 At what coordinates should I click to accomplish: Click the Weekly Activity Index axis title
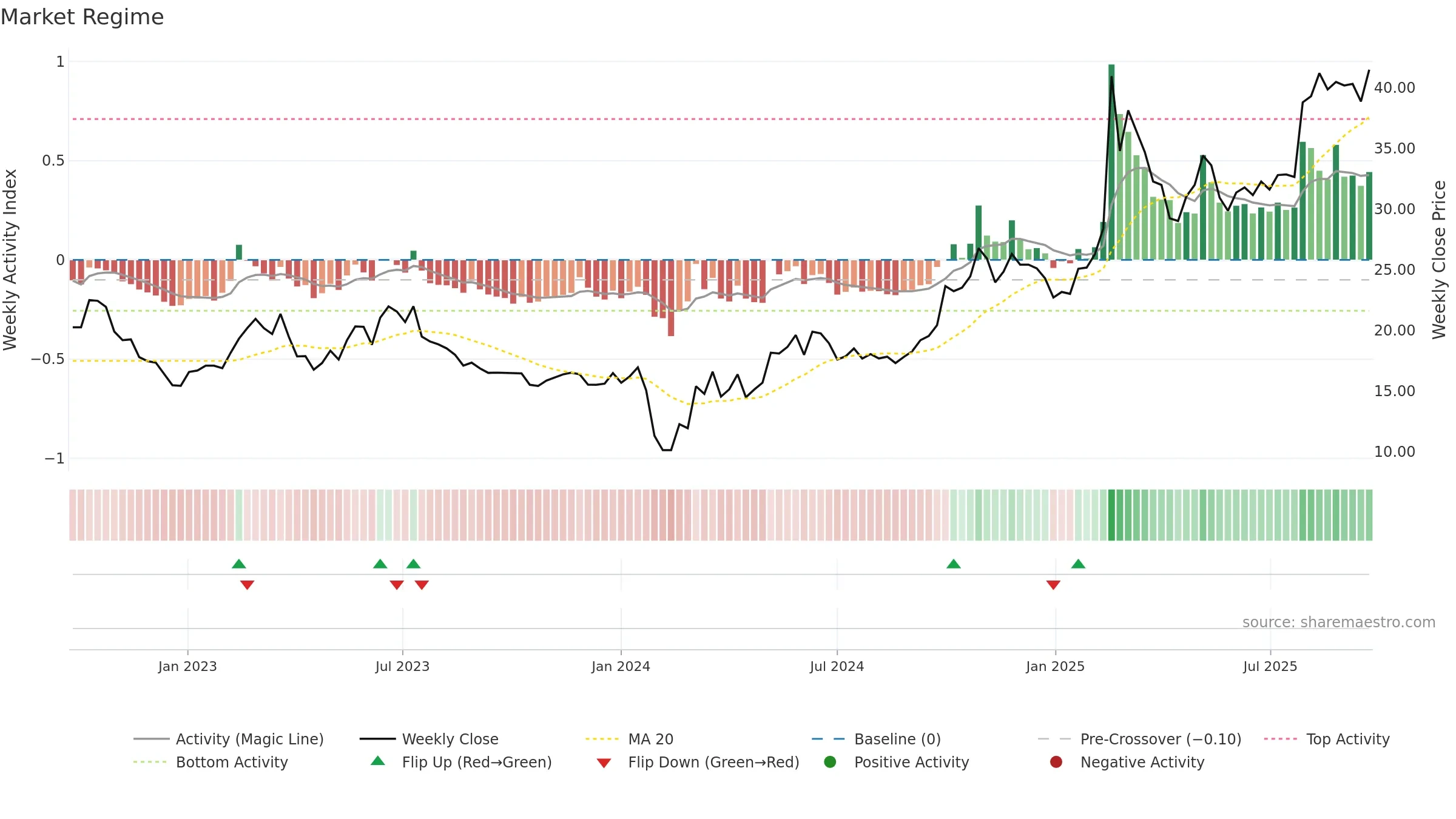point(10,260)
